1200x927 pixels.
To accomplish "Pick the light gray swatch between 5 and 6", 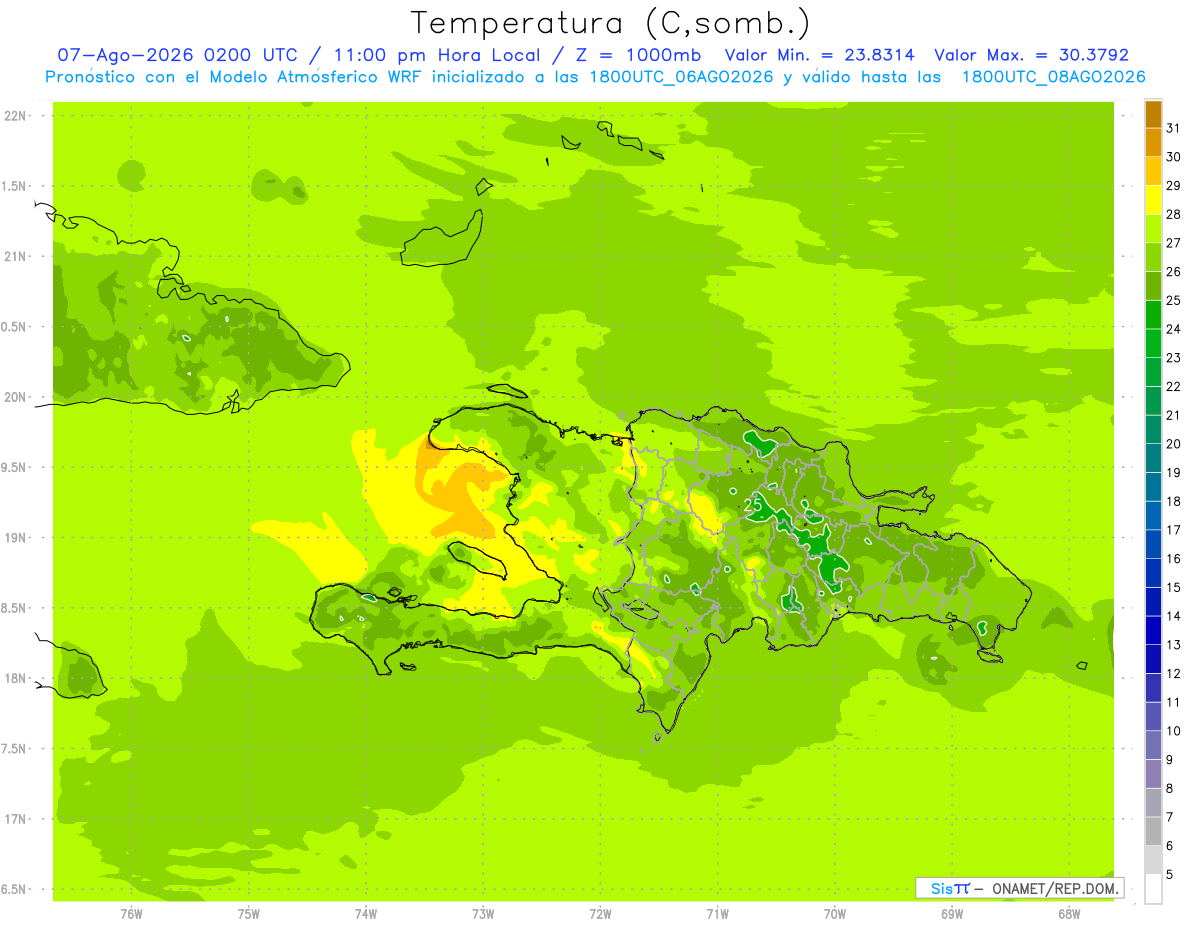I will pos(1154,860).
